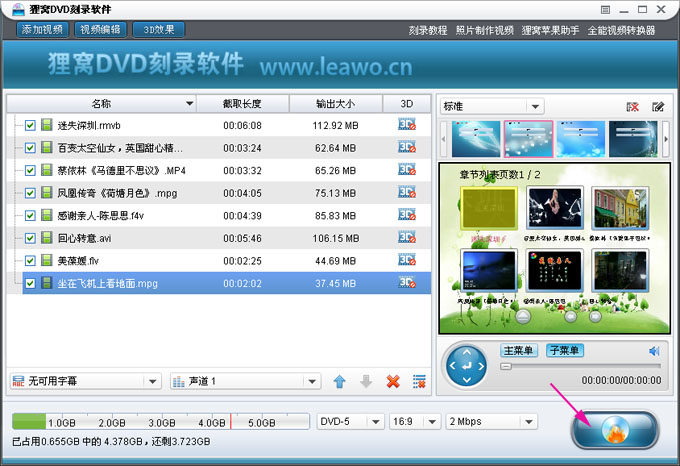680x466 pixels.
Task: Open the 无可用字幕 subtitle dropdown
Action: [85, 381]
